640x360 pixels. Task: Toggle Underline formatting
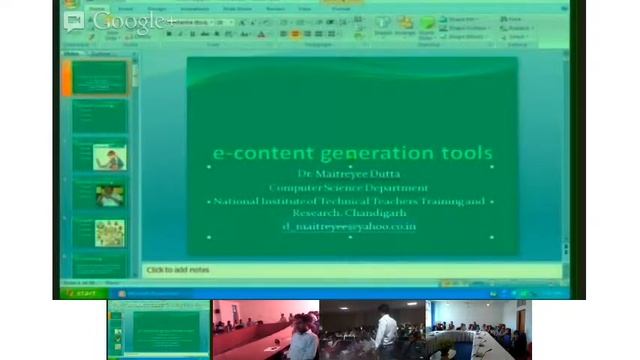click(x=192, y=34)
